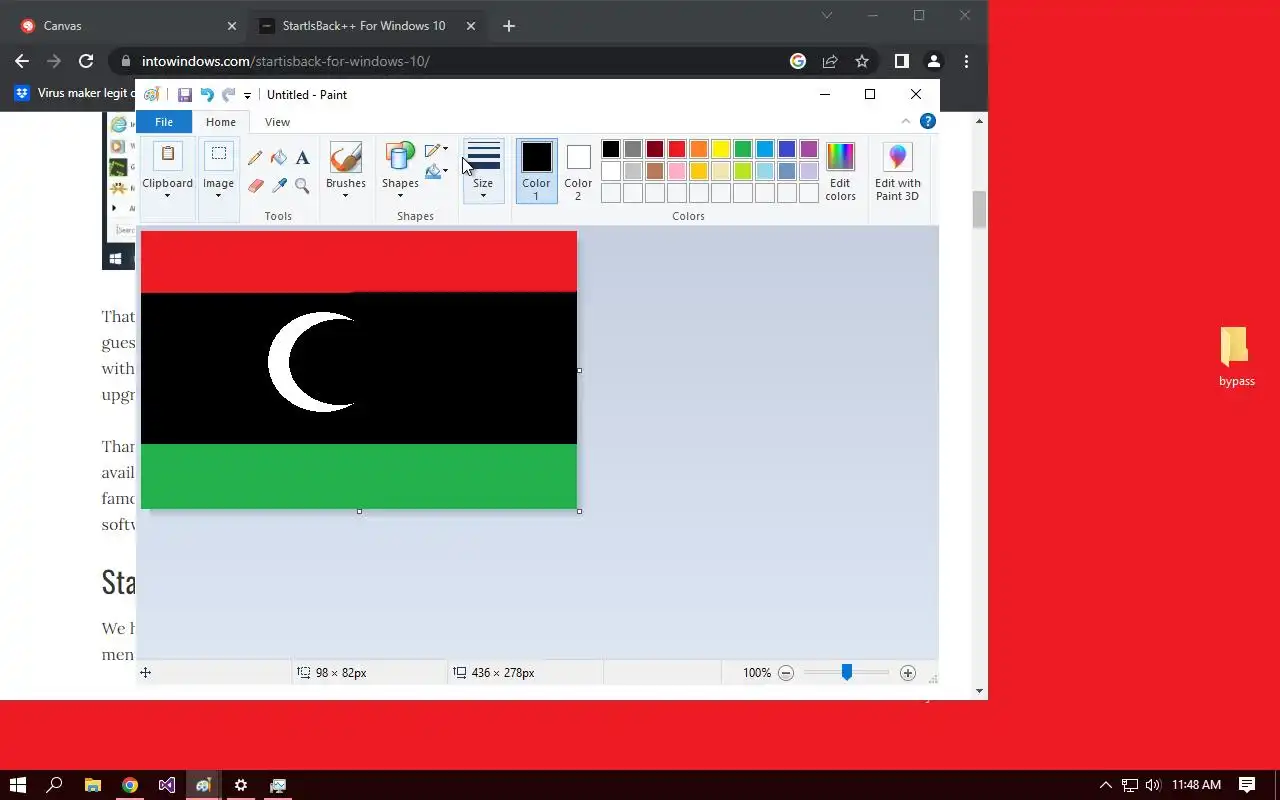Open Chrome tab search chevron
The image size is (1280, 800).
tap(826, 15)
